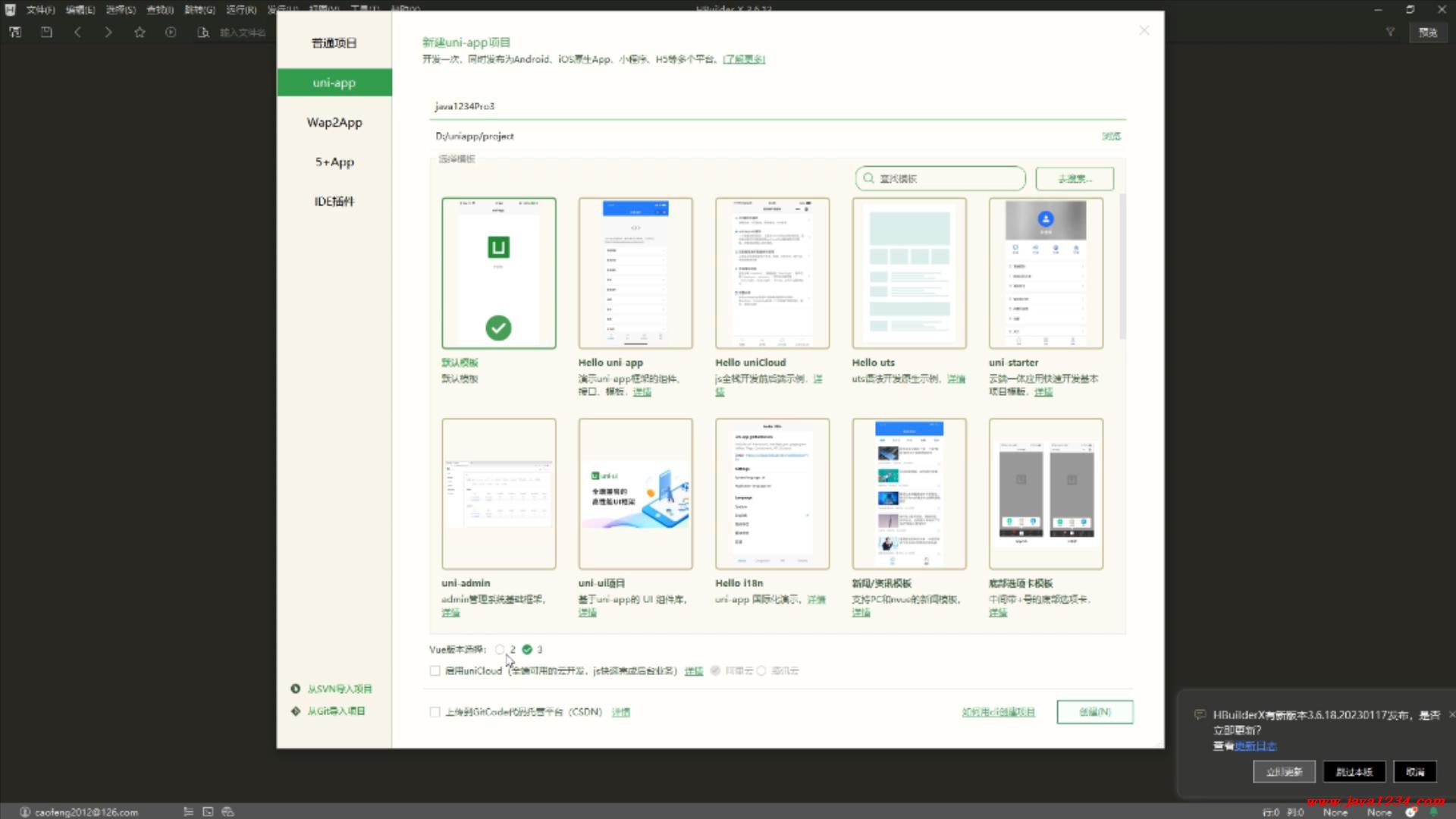Click the file search icon in toolbar
The width and height of the screenshot is (1456, 819).
point(203,33)
